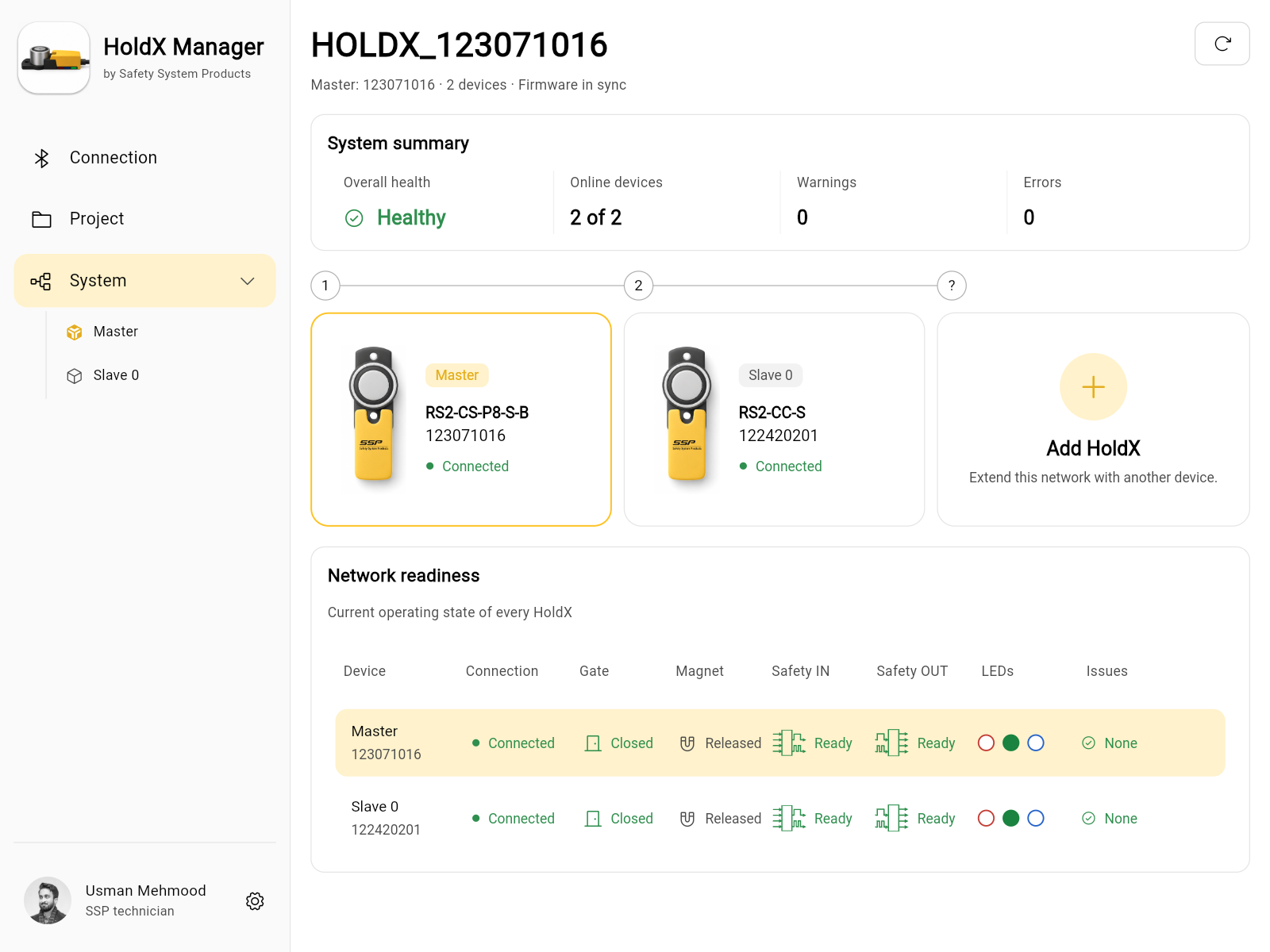Collapse the System menu chevron
This screenshot has height=952, width=1270.
(248, 281)
